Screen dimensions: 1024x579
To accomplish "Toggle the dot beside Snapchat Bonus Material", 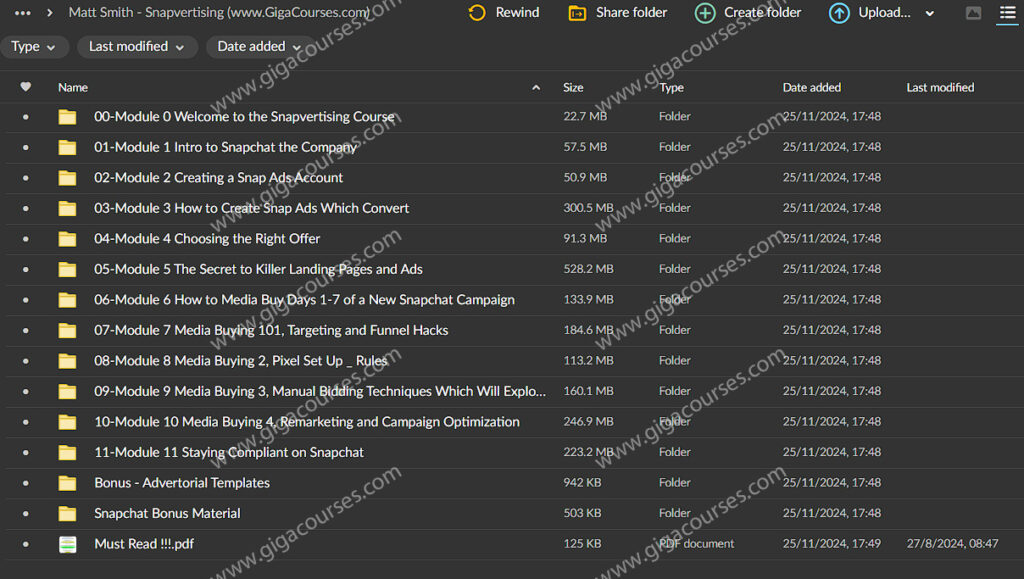I will click(x=26, y=514).
